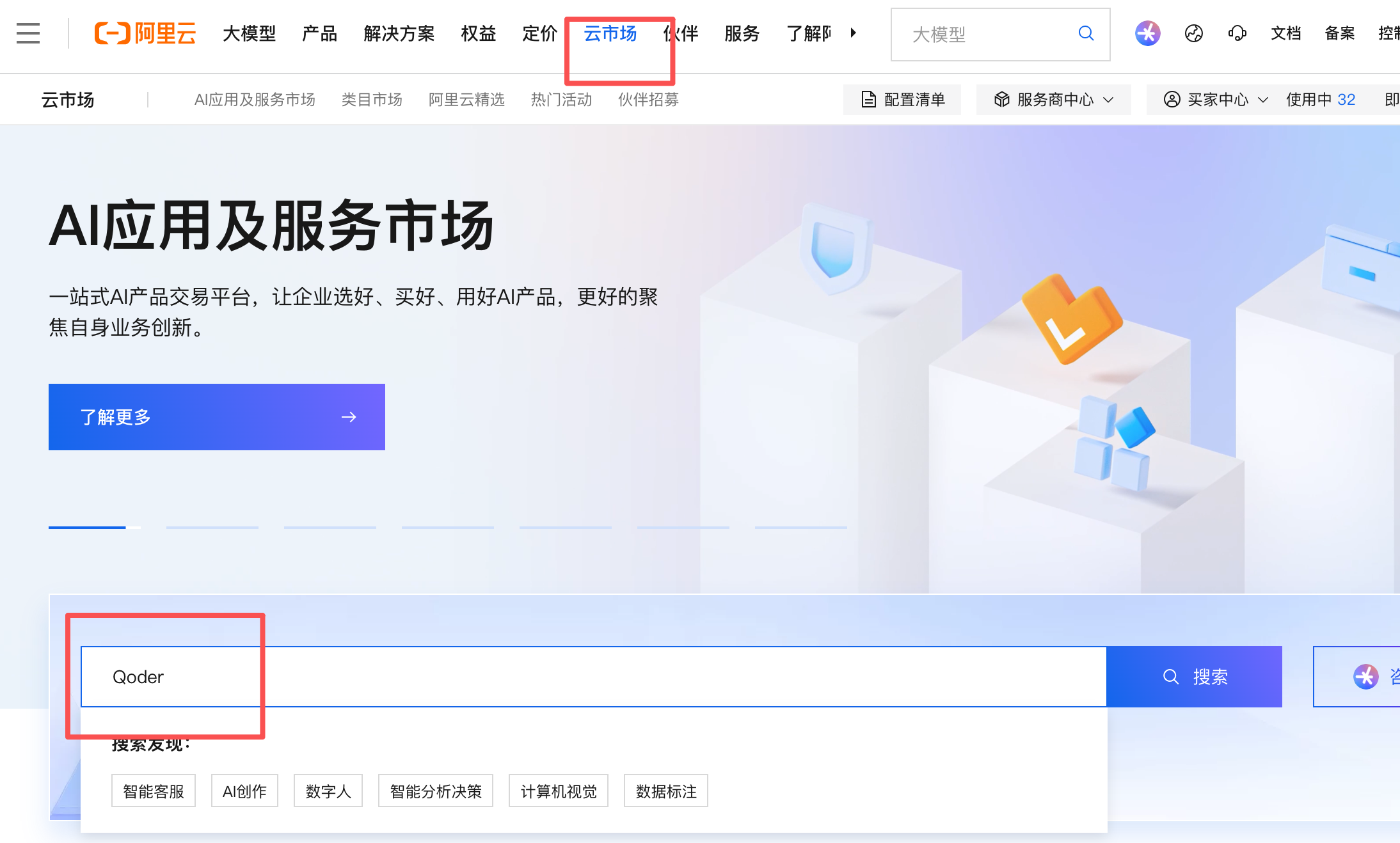
Task: Open 大模型 navigation menu
Action: pos(249,33)
